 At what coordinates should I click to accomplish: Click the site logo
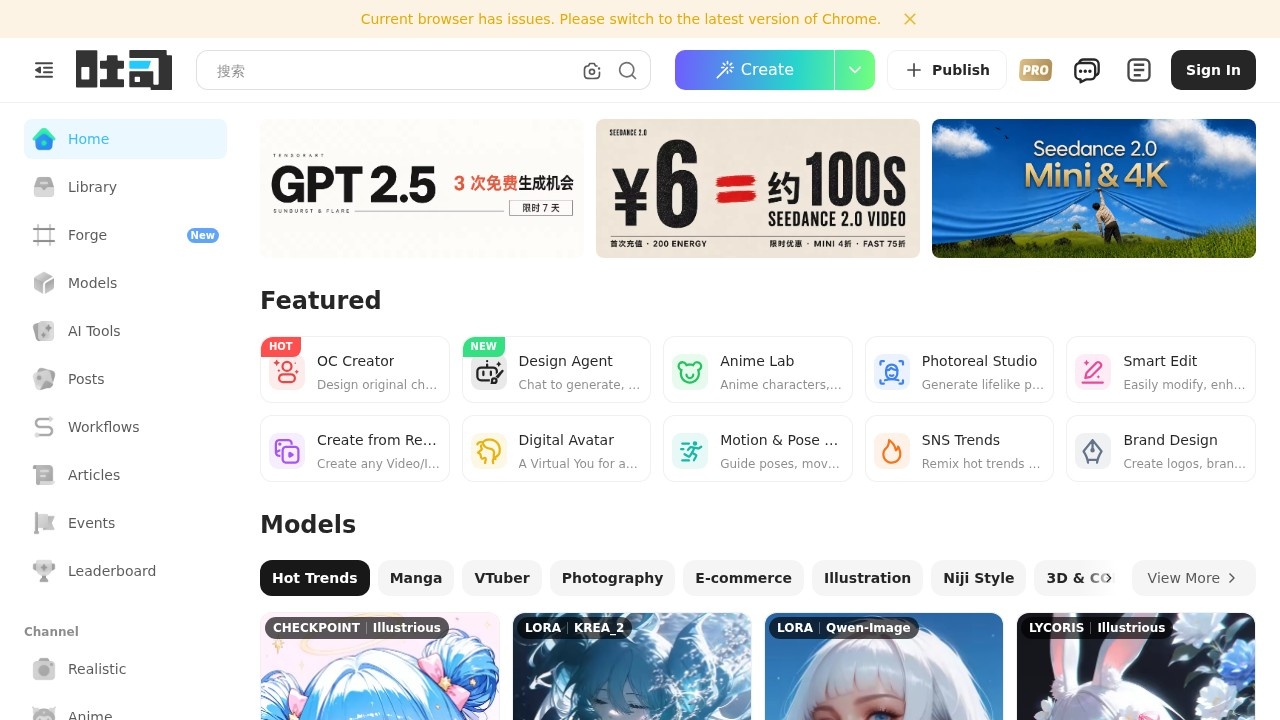124,70
